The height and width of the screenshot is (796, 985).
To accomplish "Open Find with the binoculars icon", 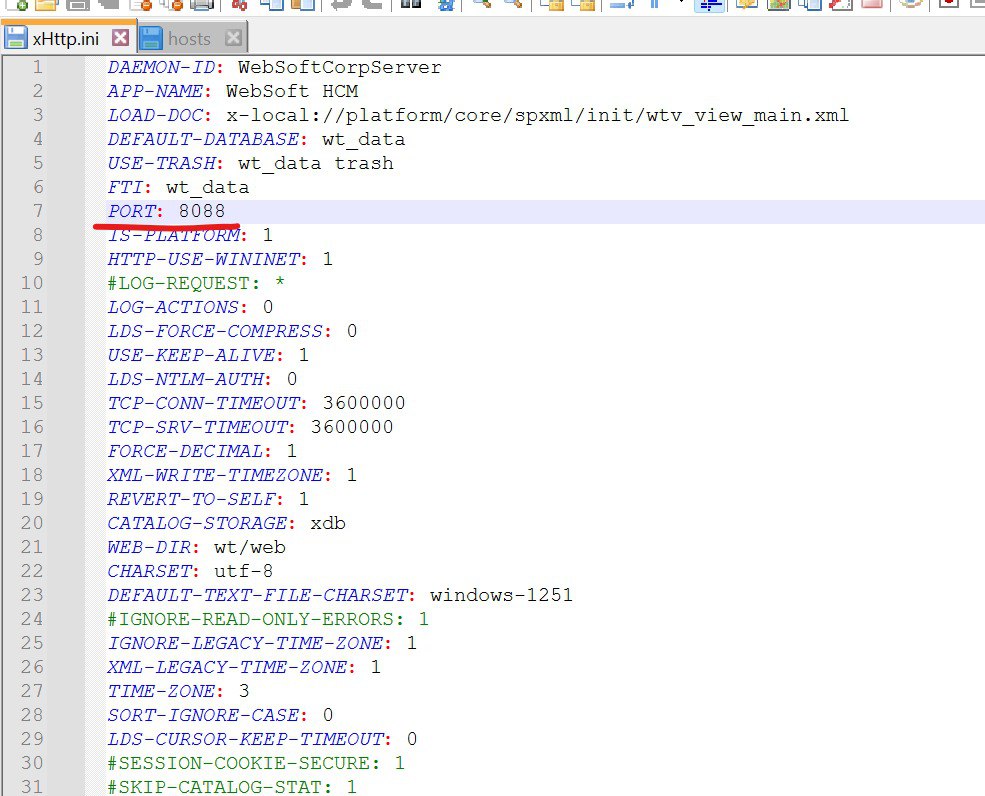I will (x=410, y=4).
